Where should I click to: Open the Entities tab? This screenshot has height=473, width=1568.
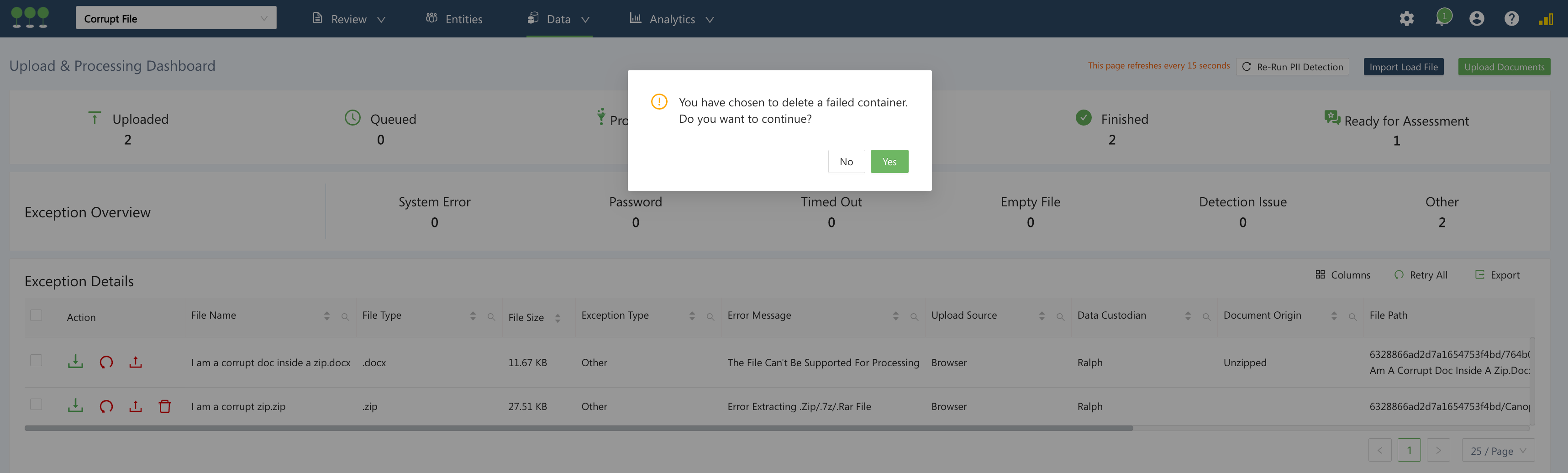point(454,19)
